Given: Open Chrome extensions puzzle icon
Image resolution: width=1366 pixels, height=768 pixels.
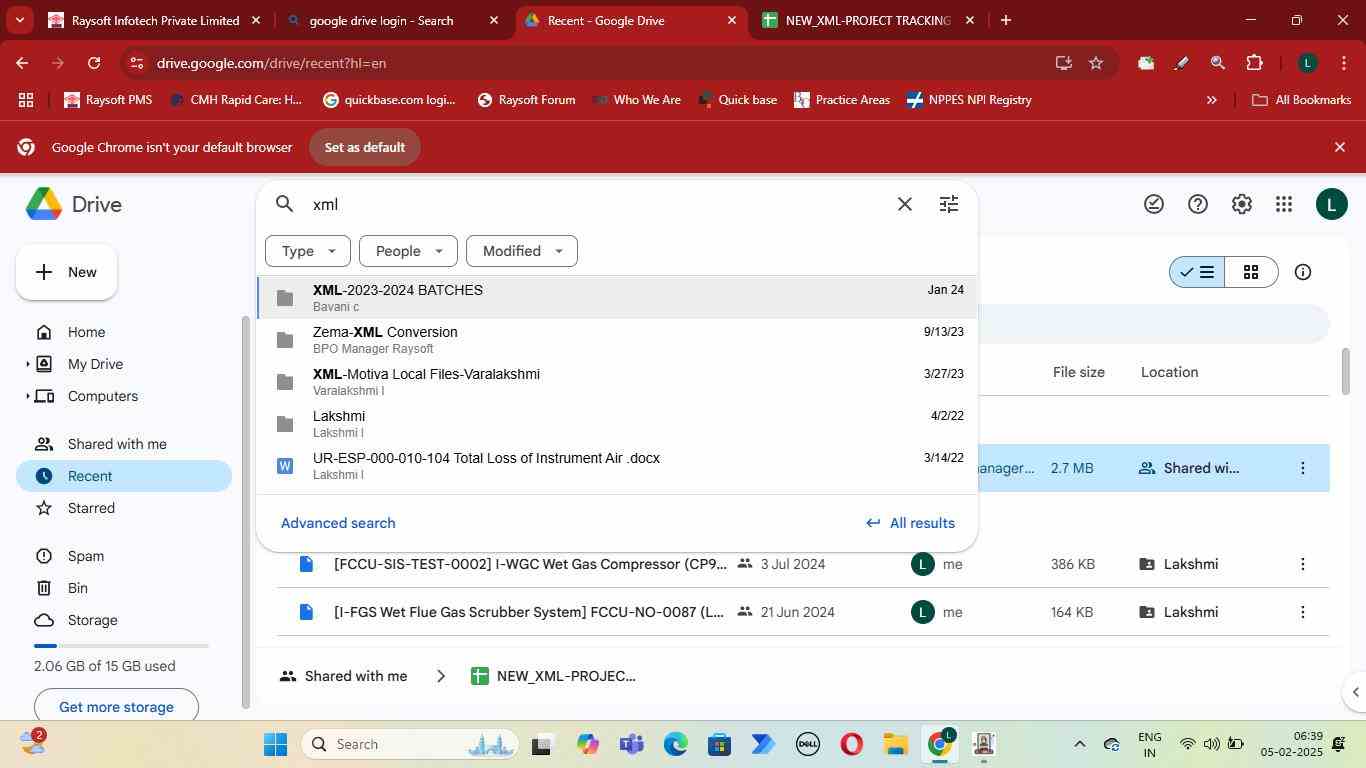Looking at the screenshot, I should [x=1254, y=63].
